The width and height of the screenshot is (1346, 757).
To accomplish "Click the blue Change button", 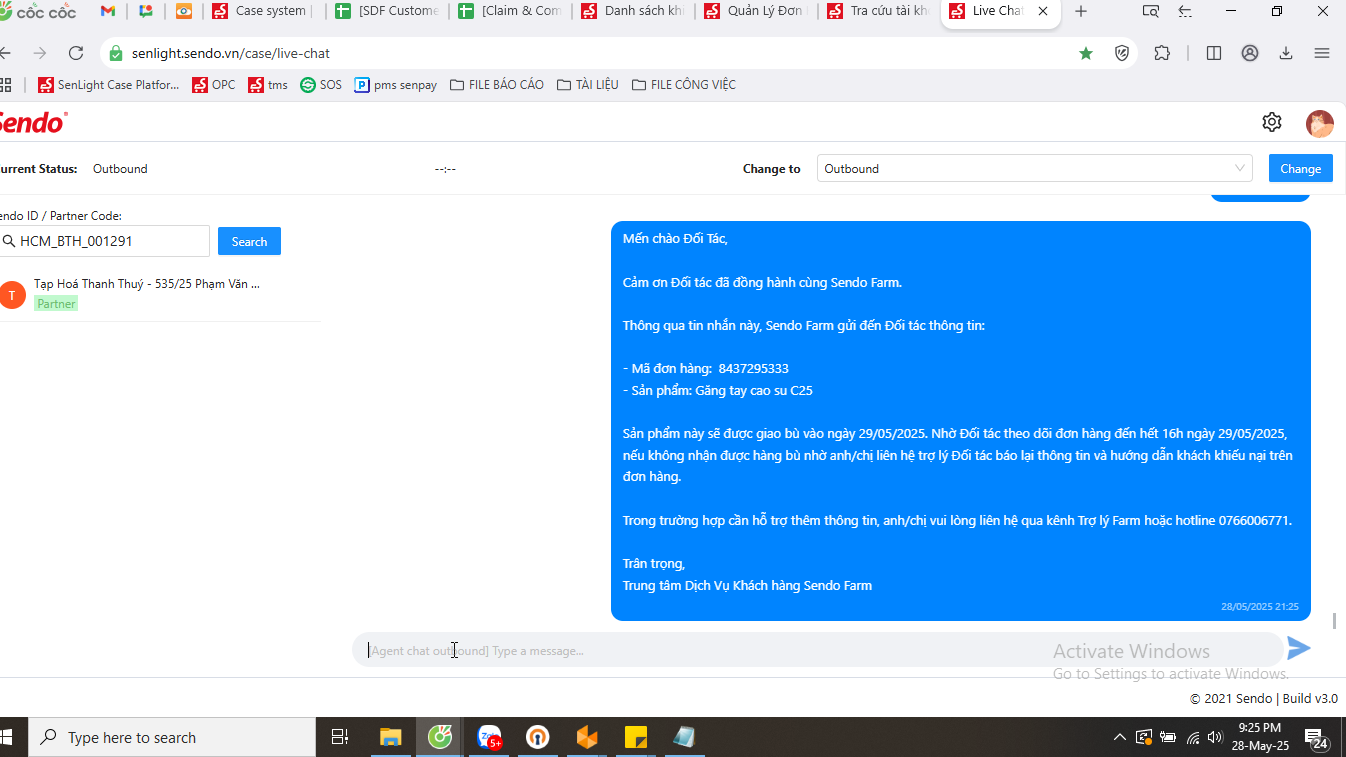I will click(x=1300, y=169).
